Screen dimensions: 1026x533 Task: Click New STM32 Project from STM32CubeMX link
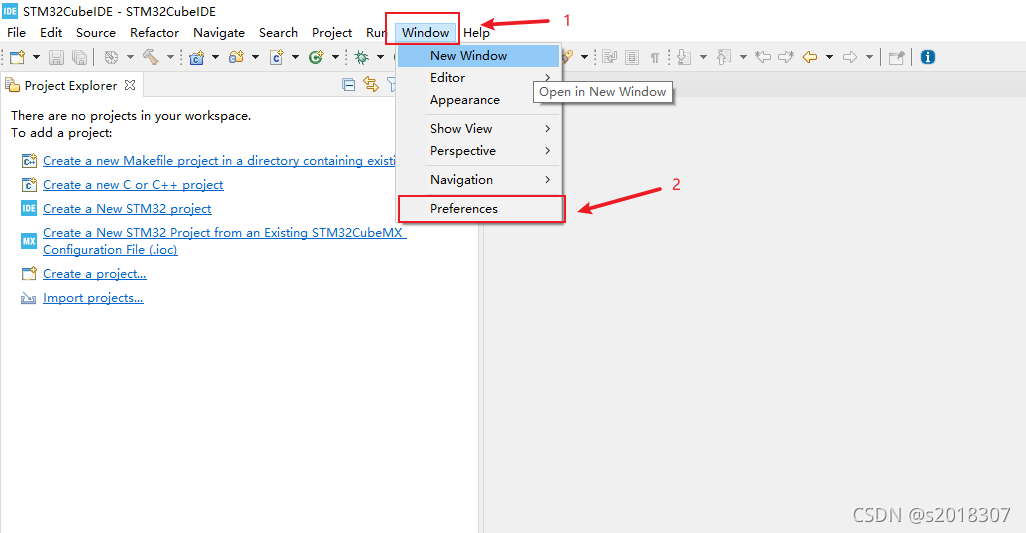click(x=224, y=241)
